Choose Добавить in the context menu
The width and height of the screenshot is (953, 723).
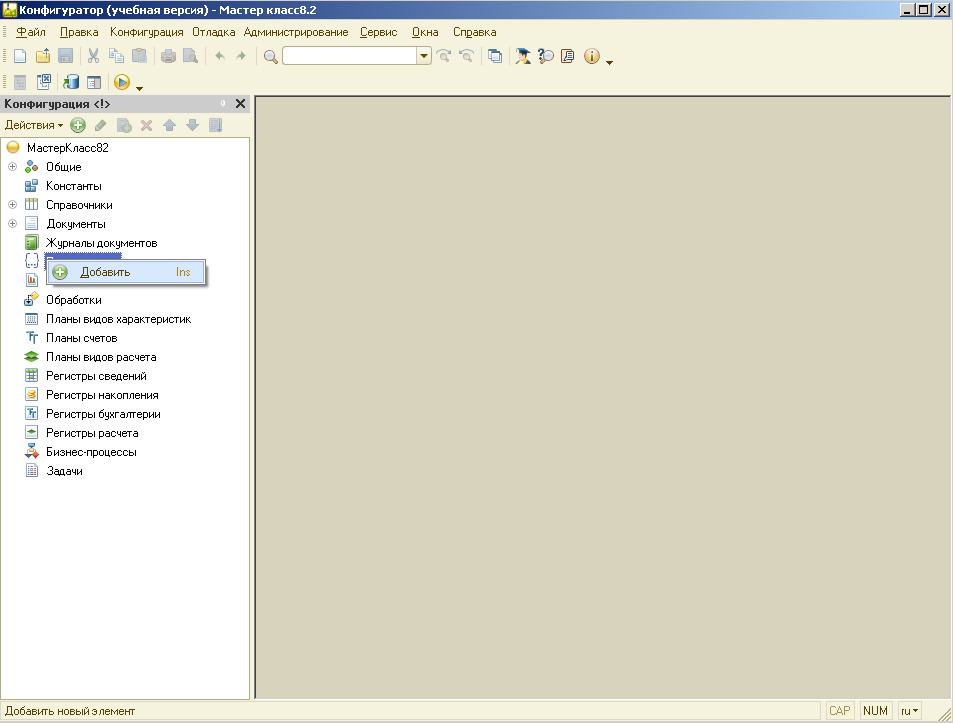[126, 272]
